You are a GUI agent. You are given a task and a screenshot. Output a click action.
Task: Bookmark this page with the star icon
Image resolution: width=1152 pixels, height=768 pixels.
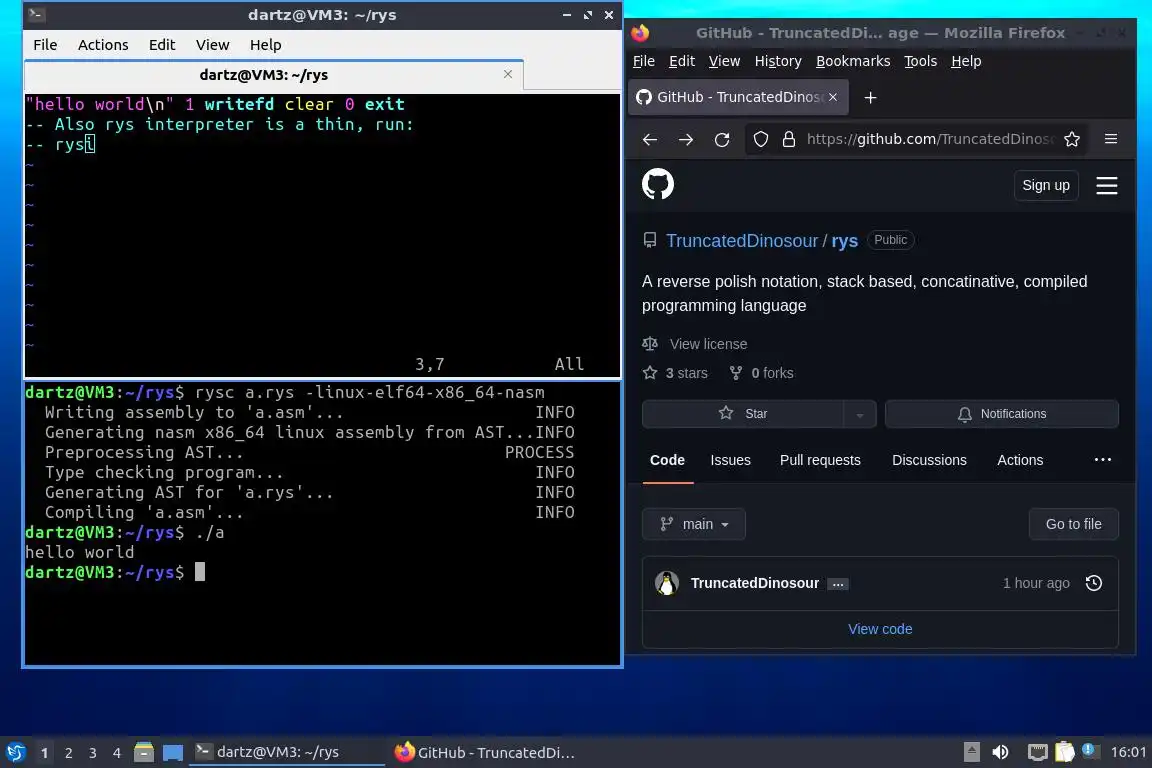point(1072,139)
